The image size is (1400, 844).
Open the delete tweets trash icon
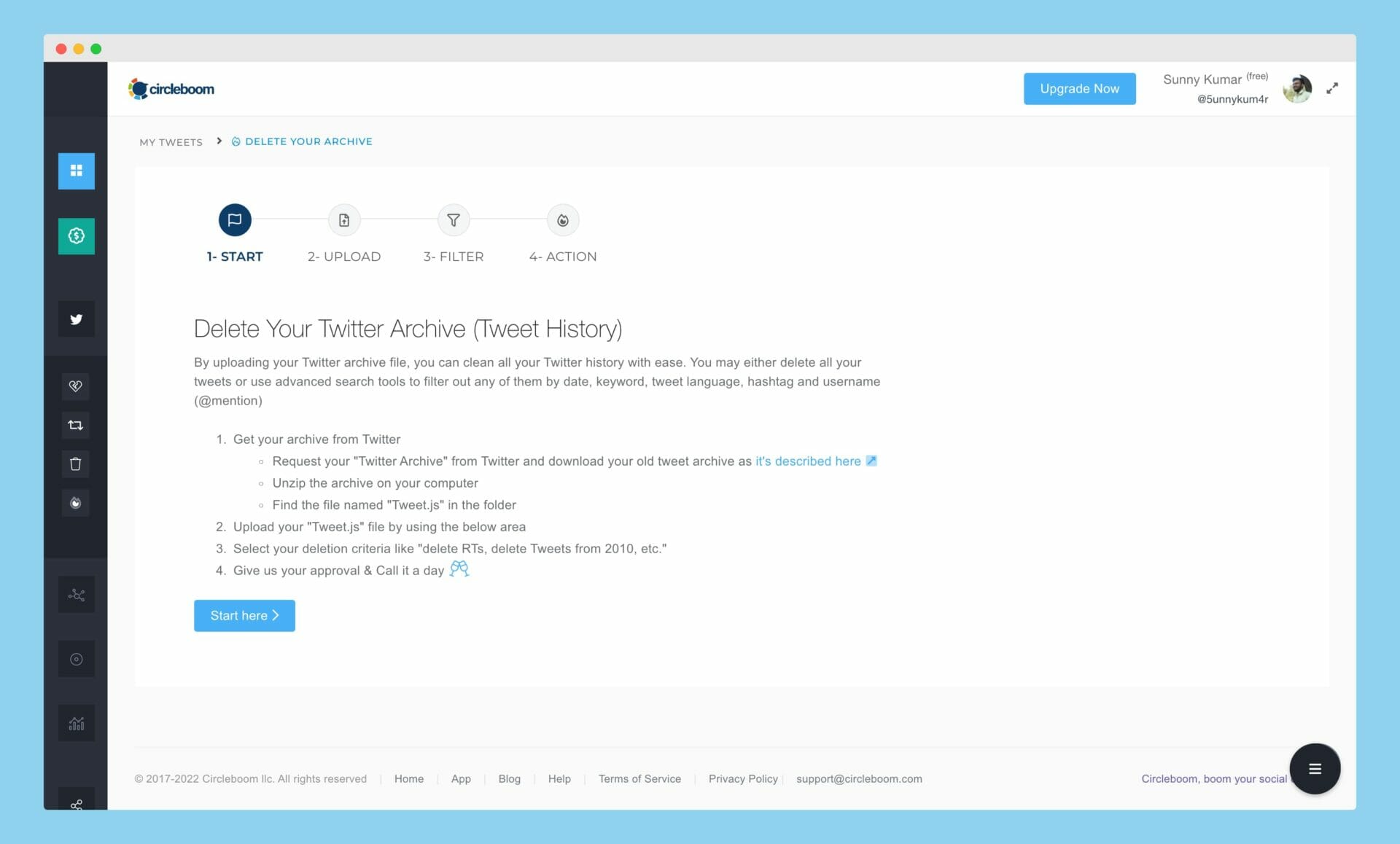(76, 464)
